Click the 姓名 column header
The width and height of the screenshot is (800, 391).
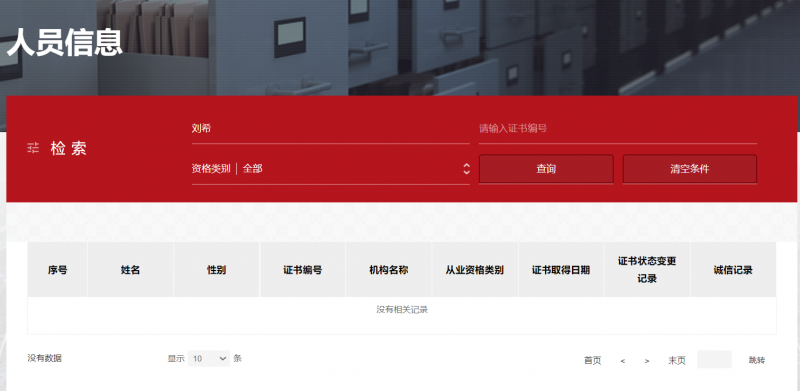[131, 270]
